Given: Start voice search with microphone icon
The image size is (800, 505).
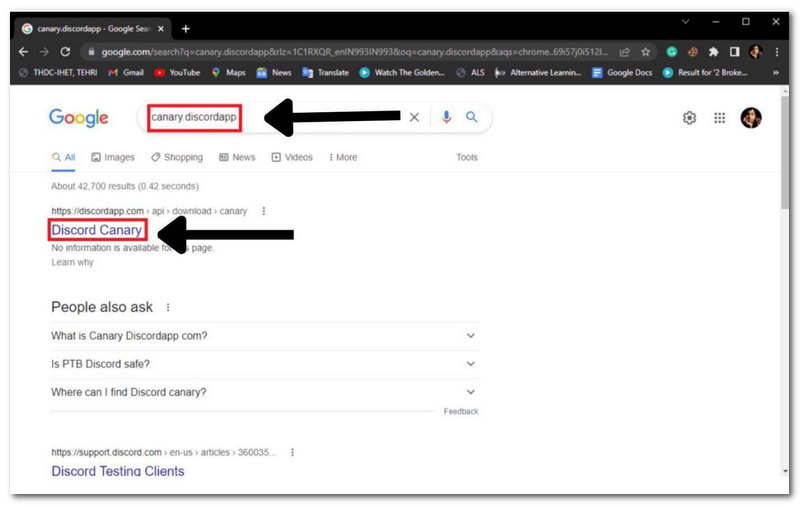Looking at the screenshot, I should 446,117.
